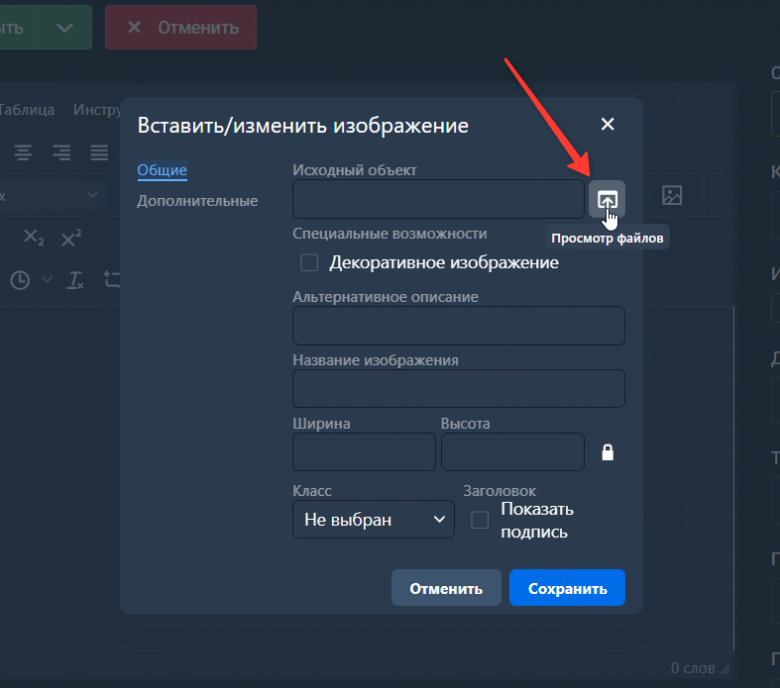
Task: Click the 0 слов word count
Action: point(692,668)
